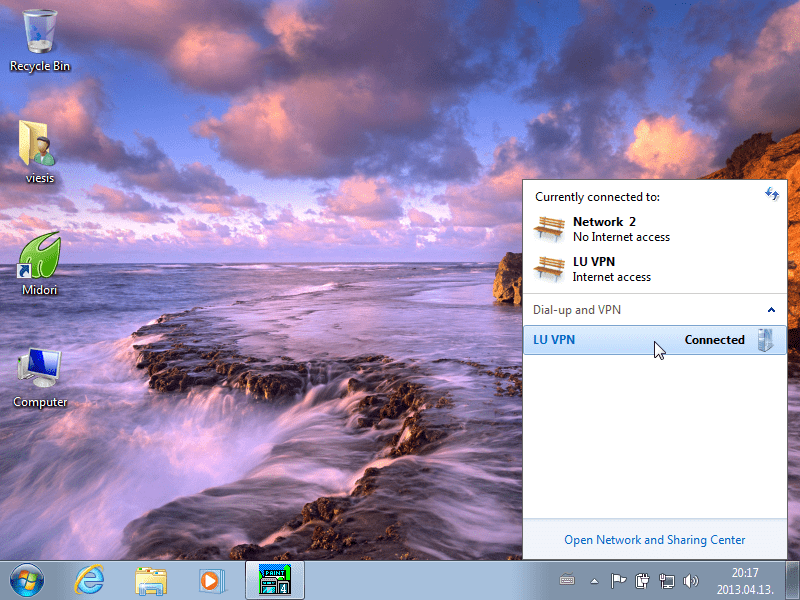Refresh the network list icon
This screenshot has width=800, height=600.
(771, 193)
